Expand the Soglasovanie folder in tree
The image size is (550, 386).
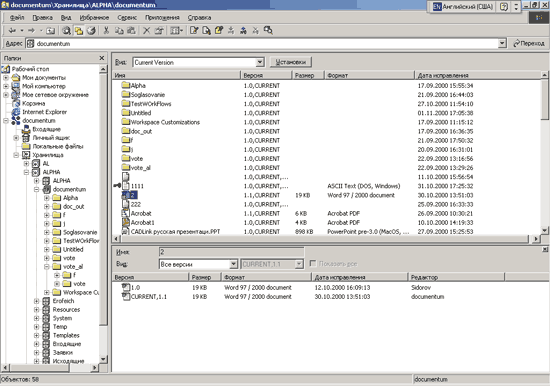pos(47,232)
